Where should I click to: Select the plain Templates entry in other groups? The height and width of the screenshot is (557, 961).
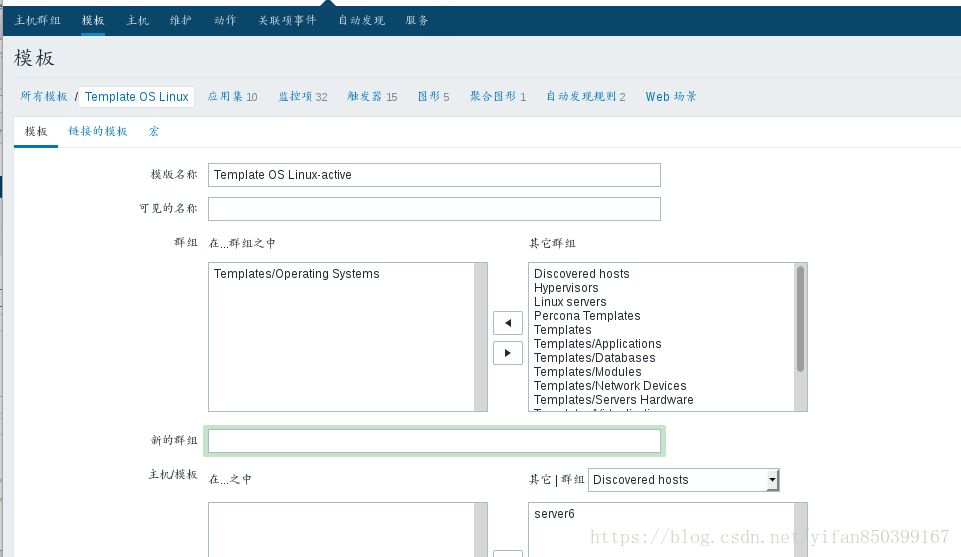[x=563, y=330]
